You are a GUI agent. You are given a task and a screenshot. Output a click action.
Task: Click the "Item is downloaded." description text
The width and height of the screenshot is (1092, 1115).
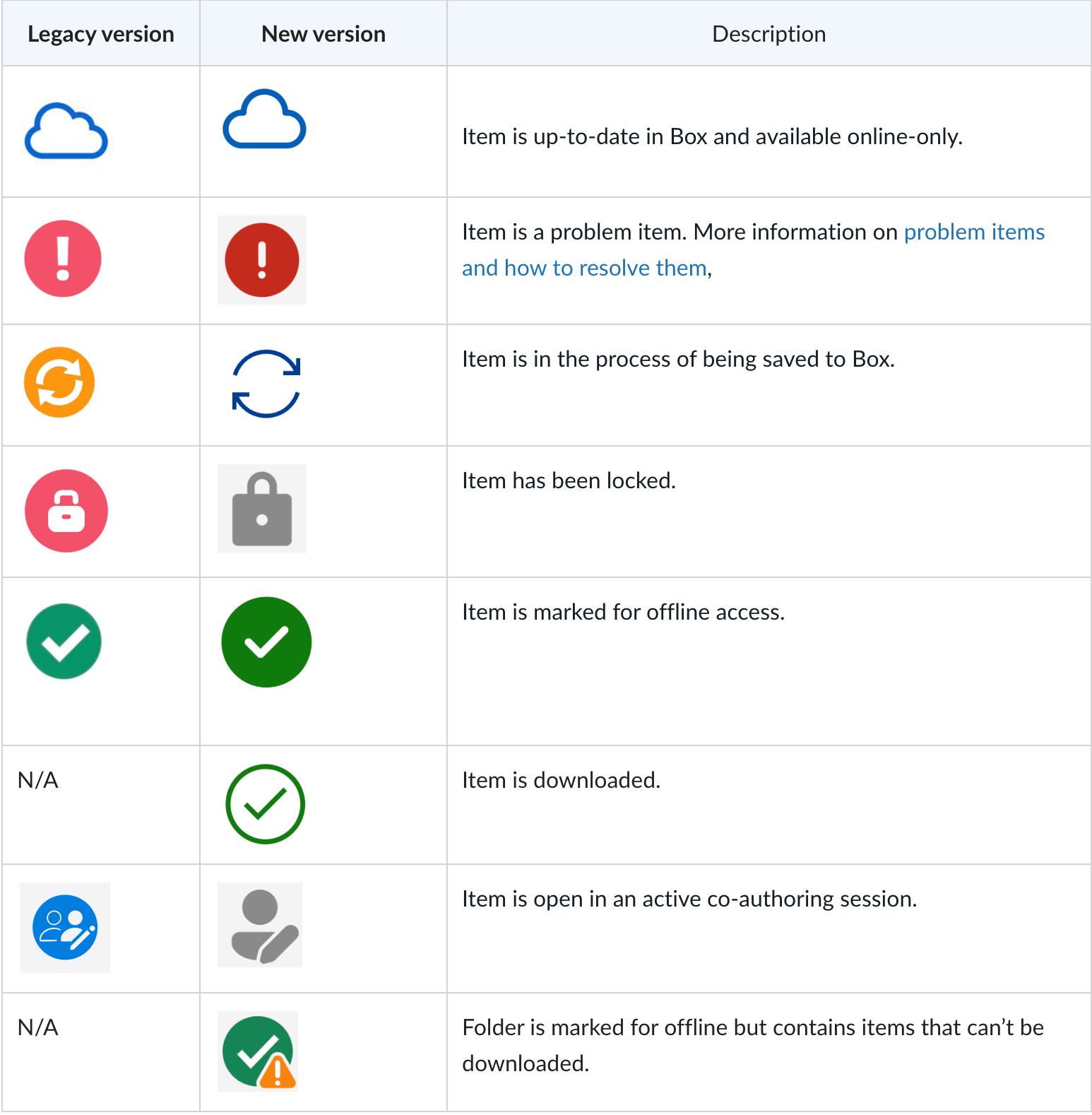562,780
